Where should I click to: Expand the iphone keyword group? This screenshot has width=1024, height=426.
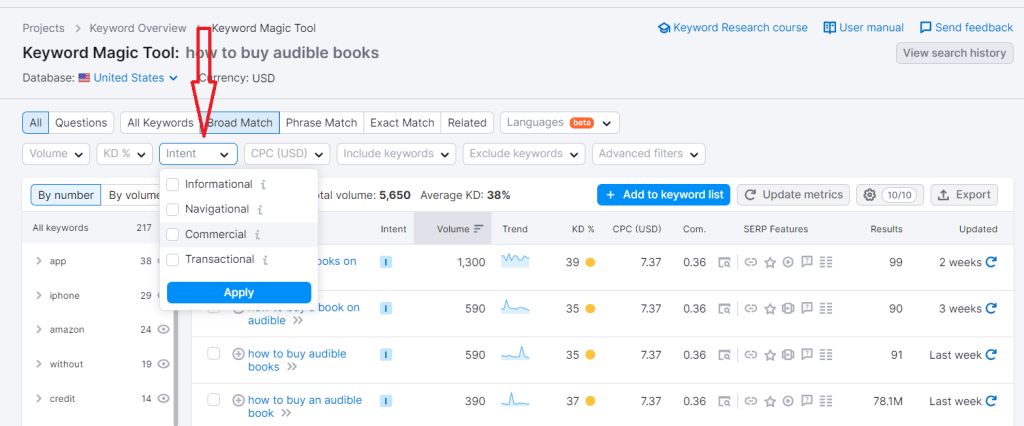point(38,296)
